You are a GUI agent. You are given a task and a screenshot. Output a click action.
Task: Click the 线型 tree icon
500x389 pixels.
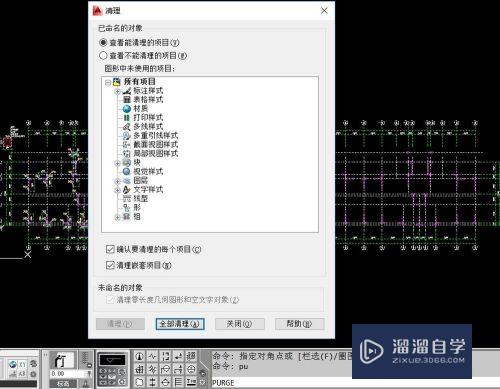click(x=127, y=199)
